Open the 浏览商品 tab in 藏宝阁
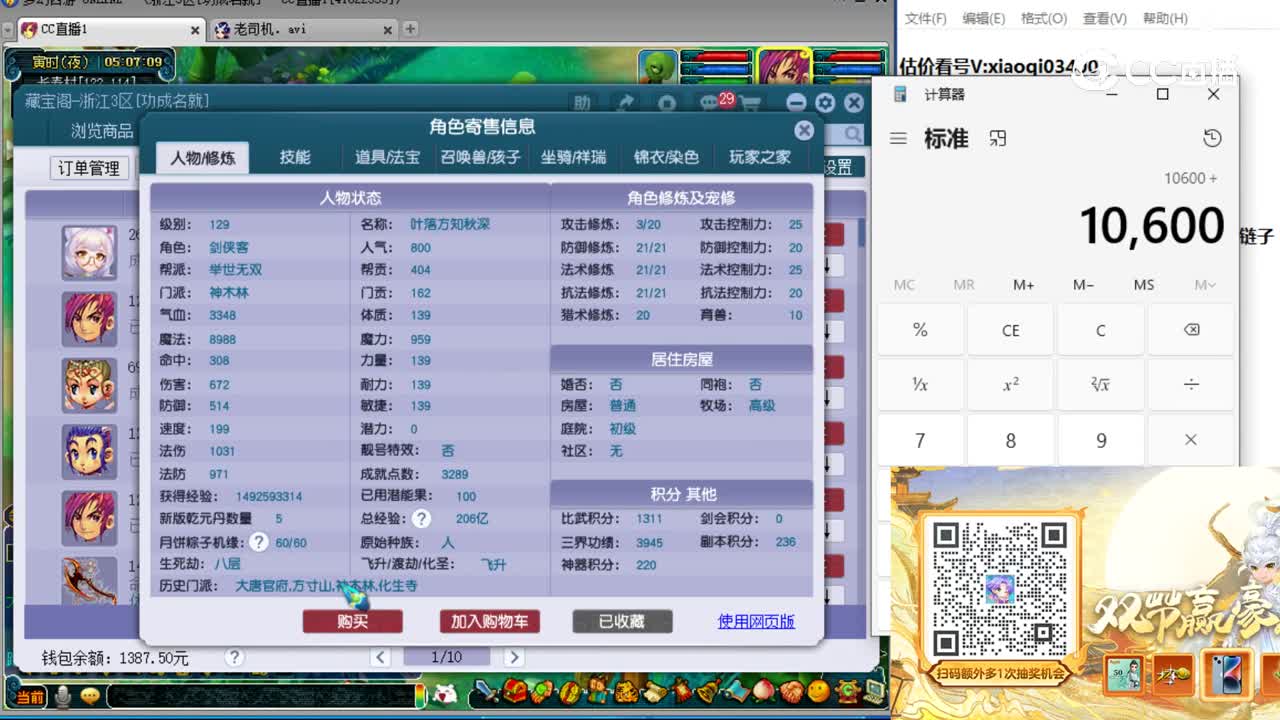The image size is (1280, 720). click(102, 131)
